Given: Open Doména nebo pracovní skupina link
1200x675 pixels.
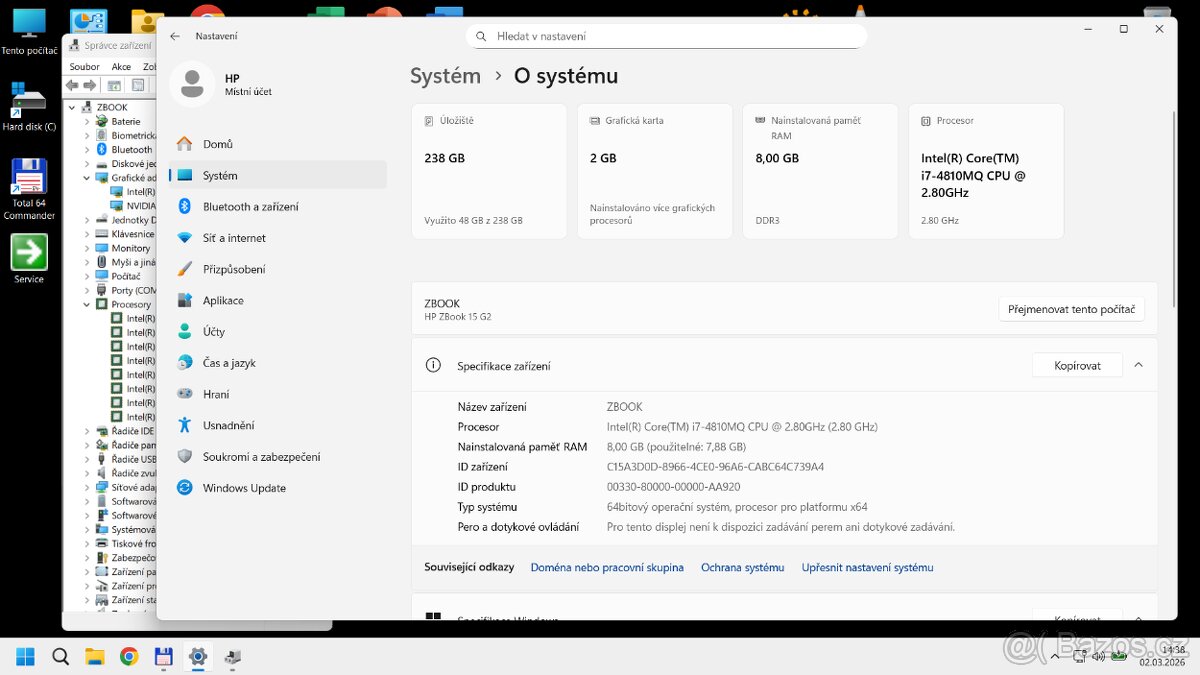Looking at the screenshot, I should (x=607, y=567).
